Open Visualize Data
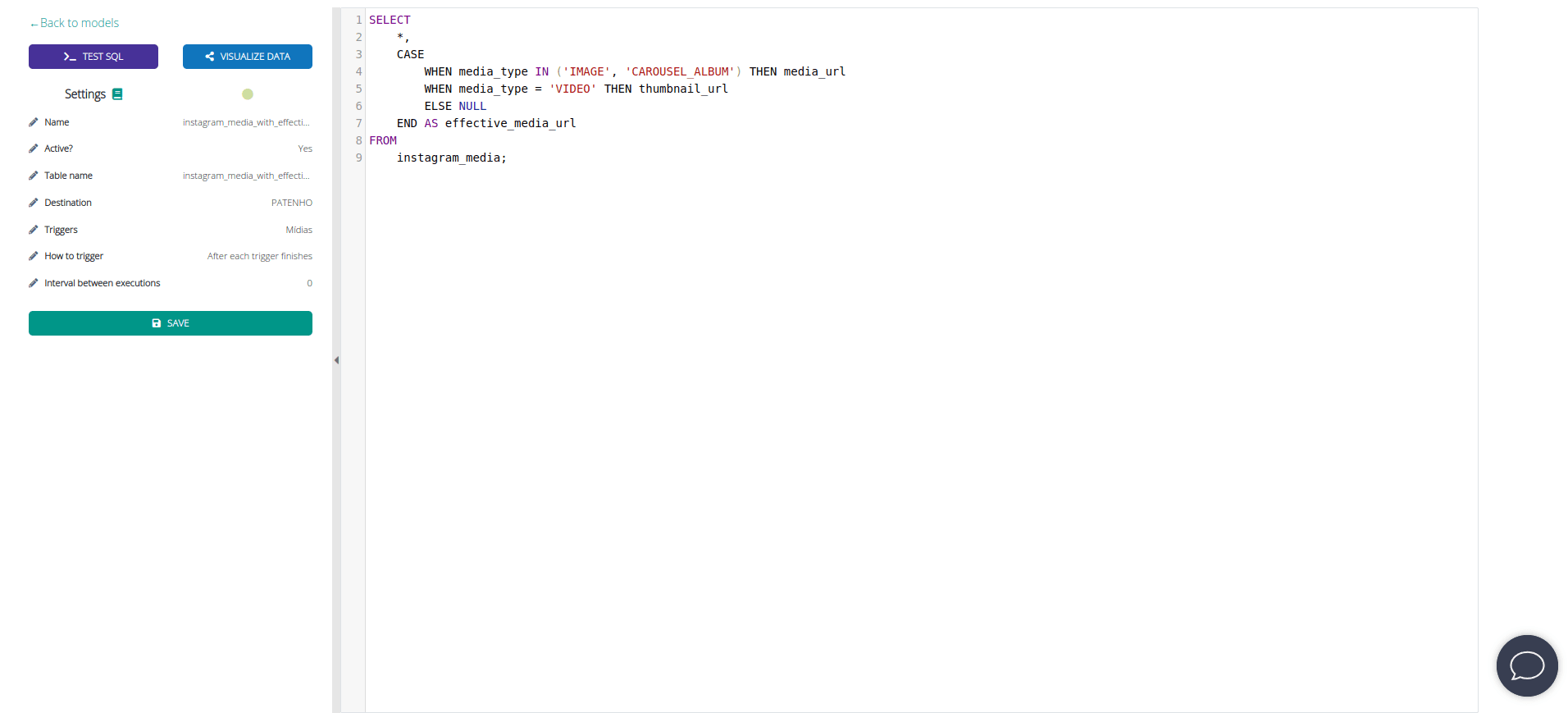Viewport: 1568px width, 713px height. tap(248, 57)
